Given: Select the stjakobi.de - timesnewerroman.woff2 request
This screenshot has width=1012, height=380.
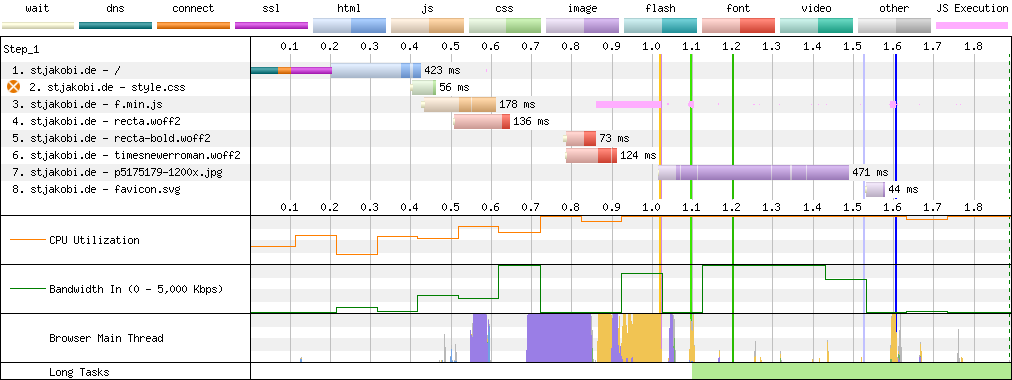Looking at the screenshot, I should tap(506, 155).
